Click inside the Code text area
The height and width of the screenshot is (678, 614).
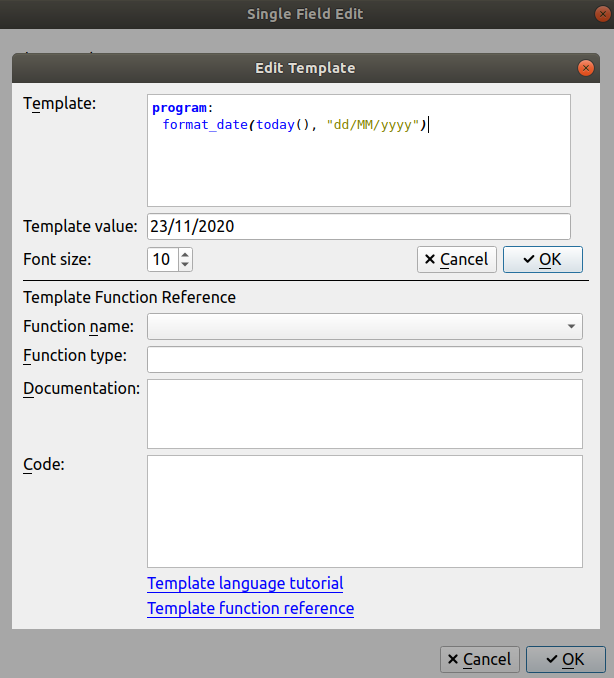[x=364, y=511]
